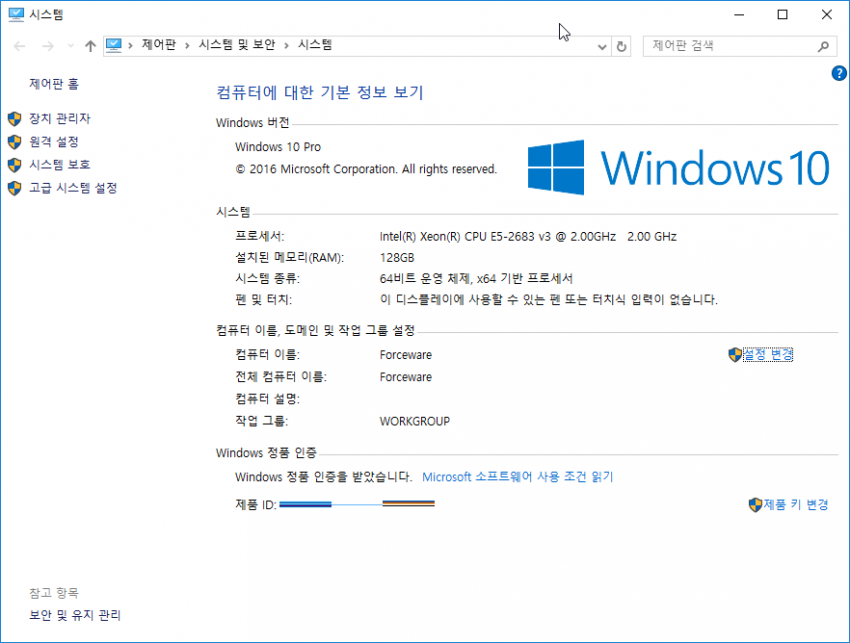Open the recent locations dropdown arrow
Image resolution: width=850 pixels, height=643 pixels.
click(70, 46)
